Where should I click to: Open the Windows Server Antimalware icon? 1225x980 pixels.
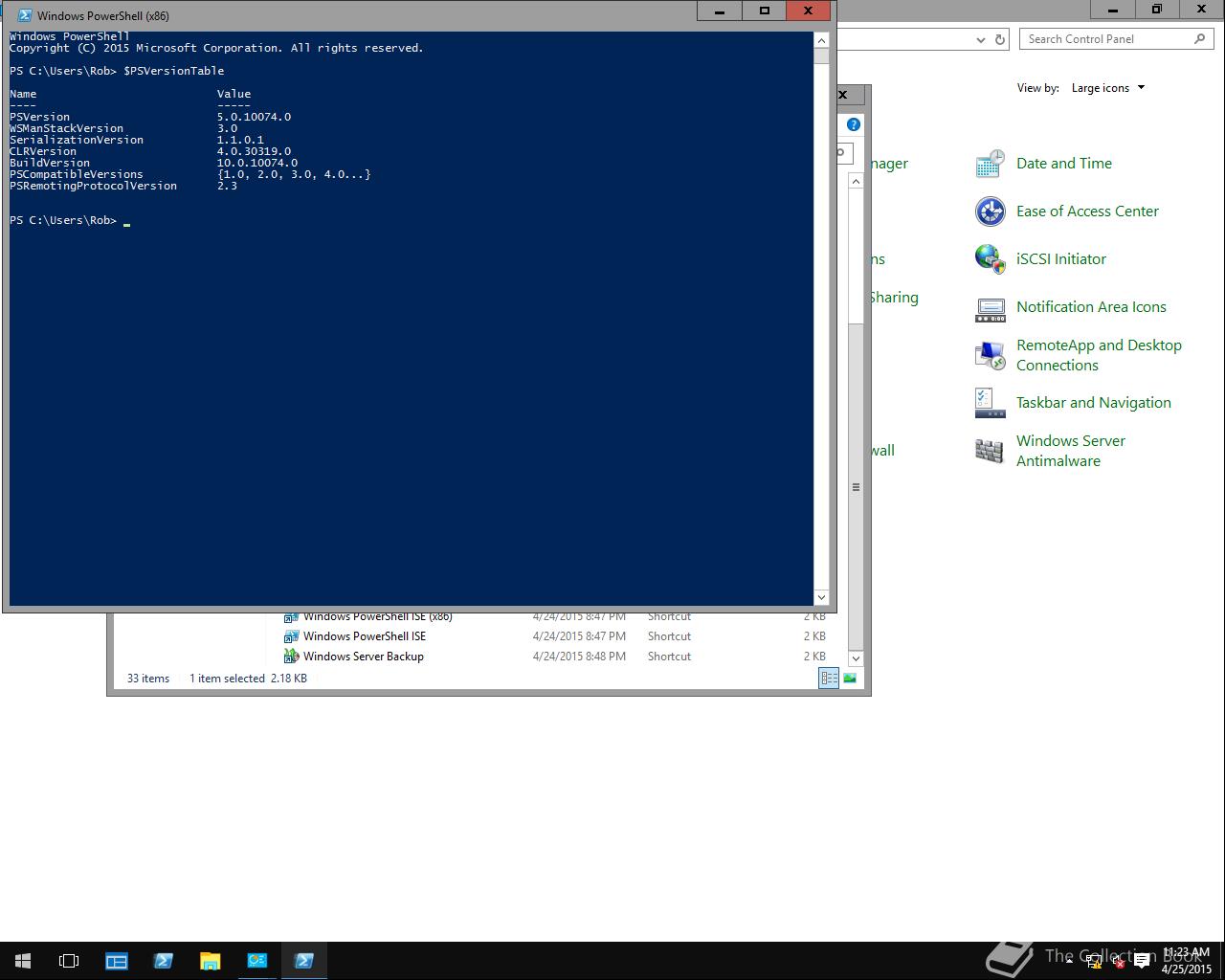pos(990,451)
